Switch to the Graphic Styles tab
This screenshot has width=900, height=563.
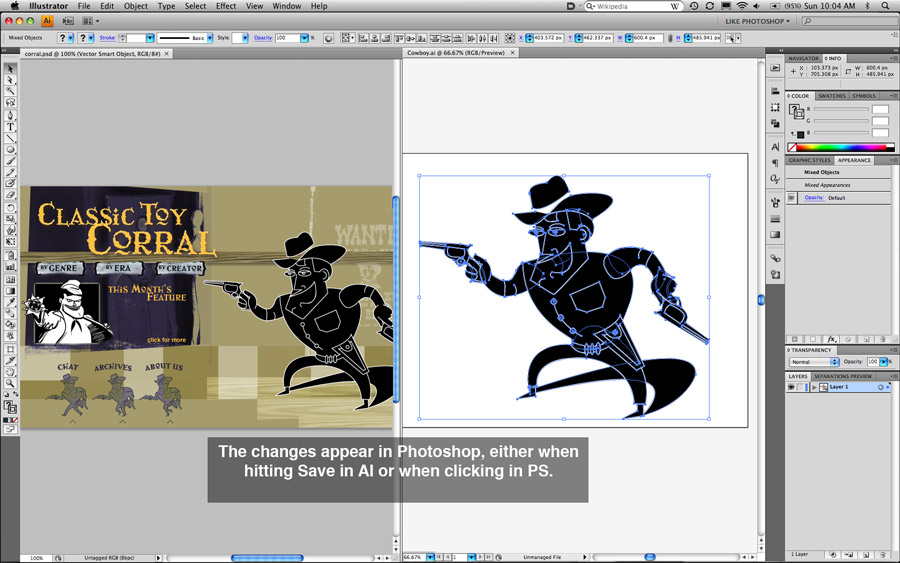[x=809, y=160]
